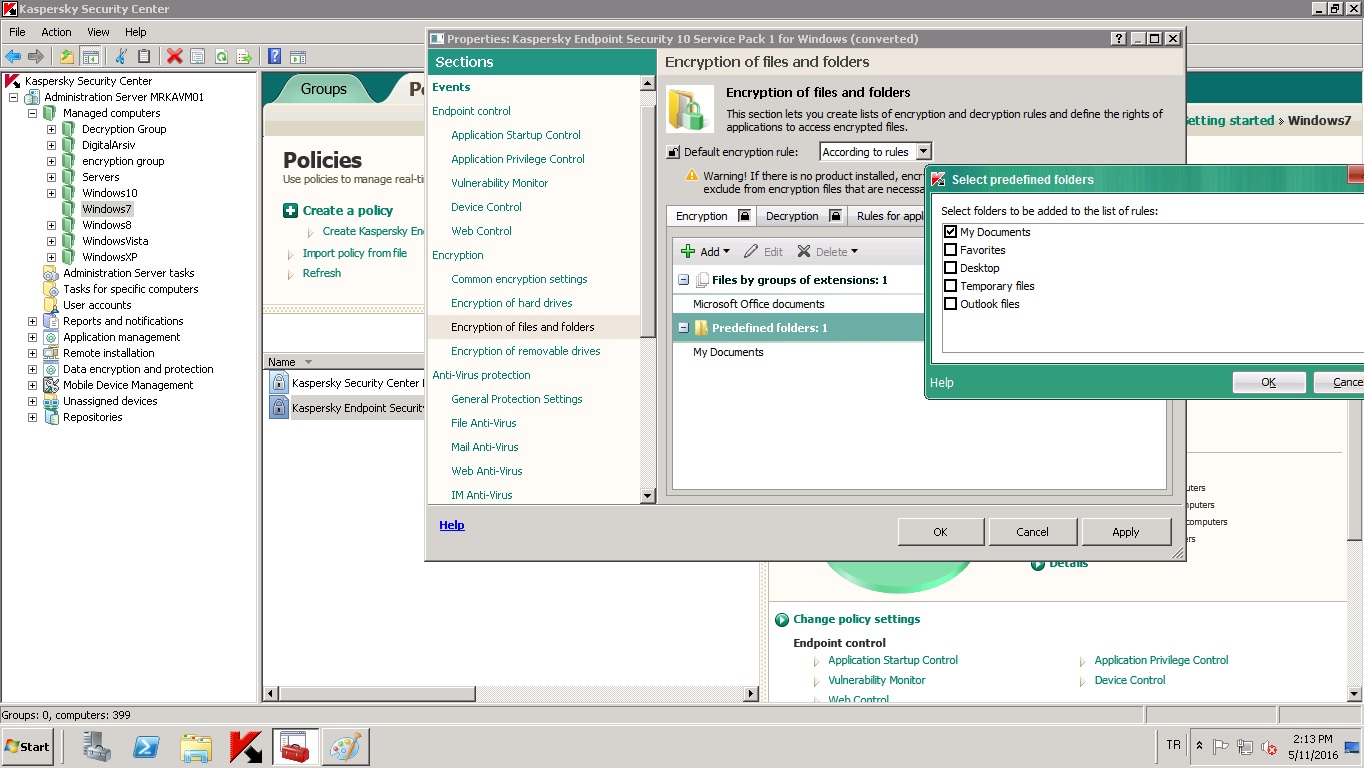The image size is (1364, 768).
Task: Click the Create a policy link
Action: [x=347, y=210]
